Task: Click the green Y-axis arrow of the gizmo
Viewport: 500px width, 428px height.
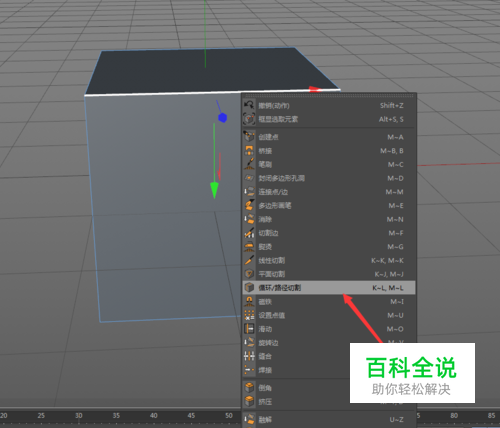Action: pyautogui.click(x=214, y=190)
